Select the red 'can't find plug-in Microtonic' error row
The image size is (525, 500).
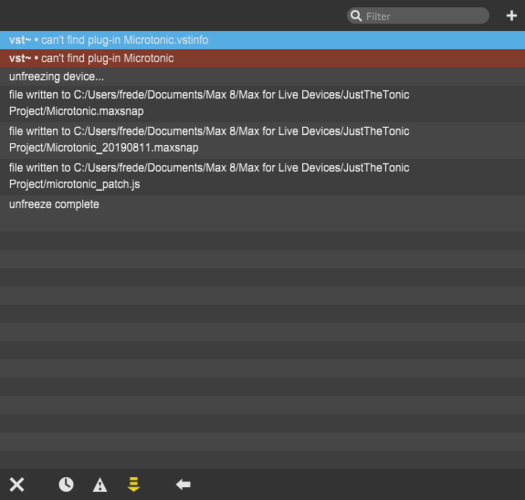[x=262, y=59]
